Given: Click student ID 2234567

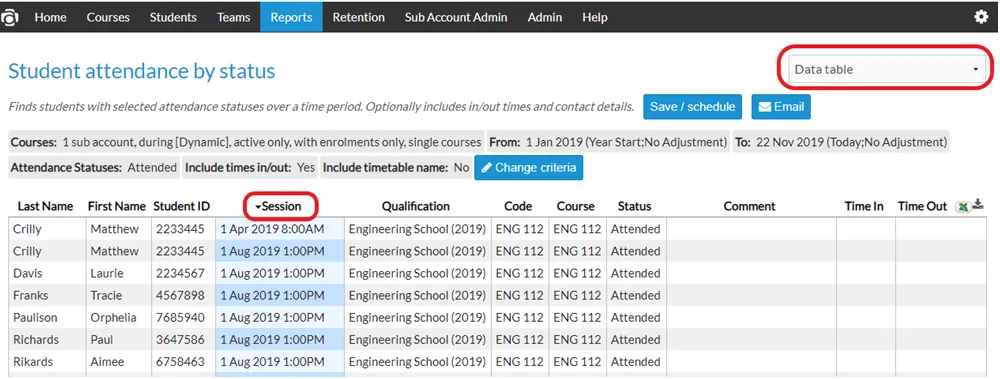Looking at the screenshot, I should 180,273.
